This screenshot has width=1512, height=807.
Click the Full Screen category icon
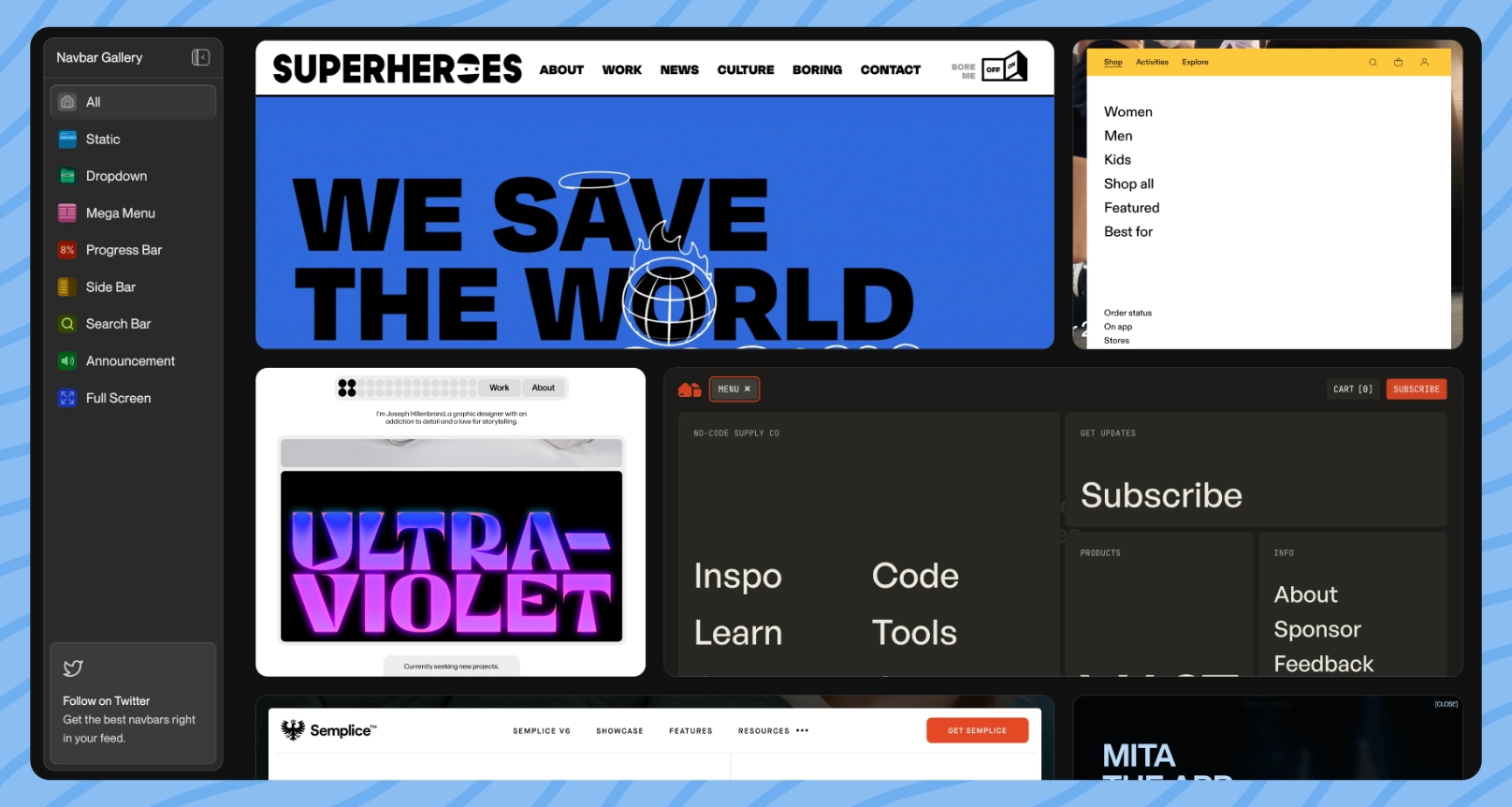pyautogui.click(x=67, y=398)
